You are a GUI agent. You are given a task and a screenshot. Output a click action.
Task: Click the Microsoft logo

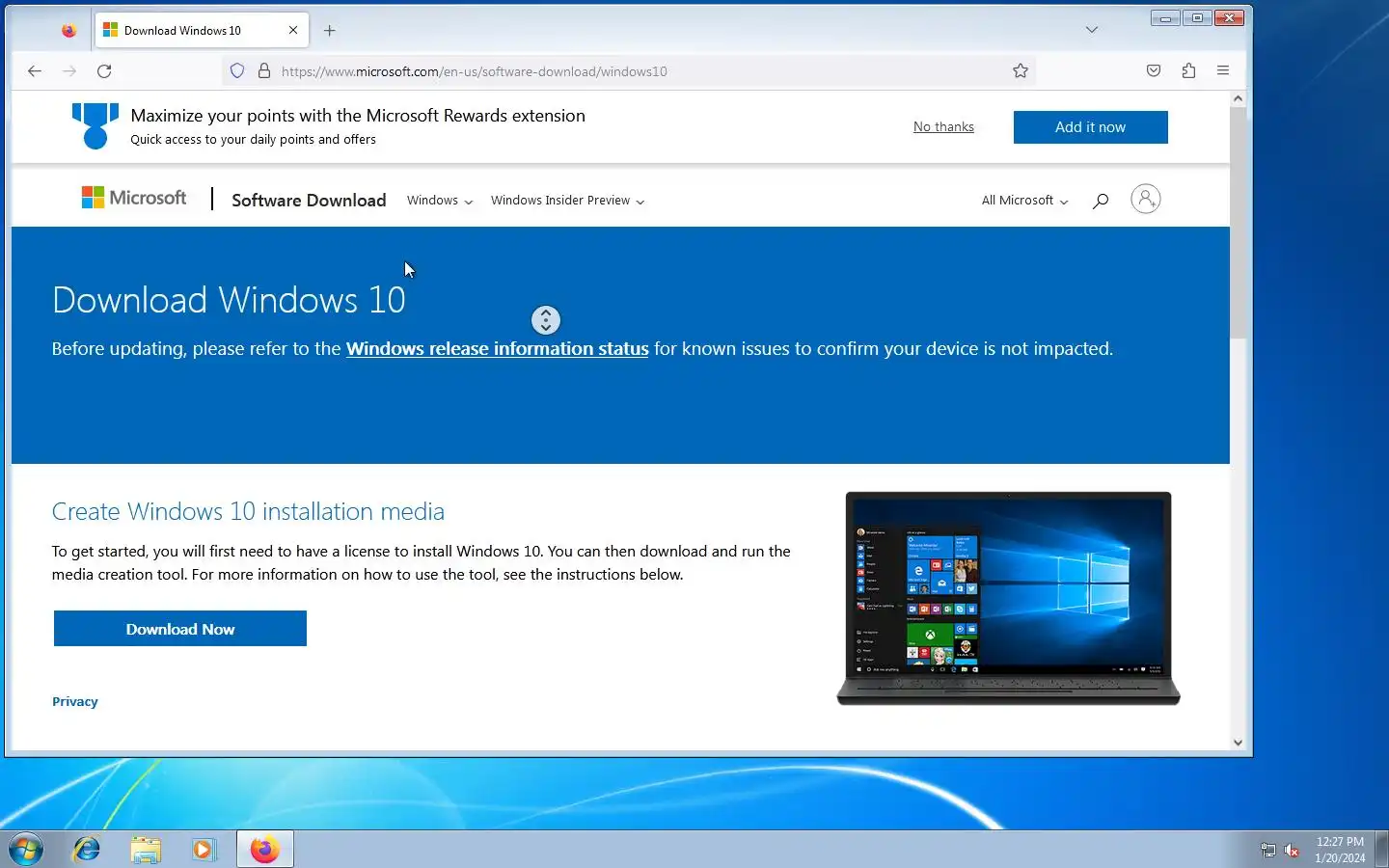(x=134, y=199)
